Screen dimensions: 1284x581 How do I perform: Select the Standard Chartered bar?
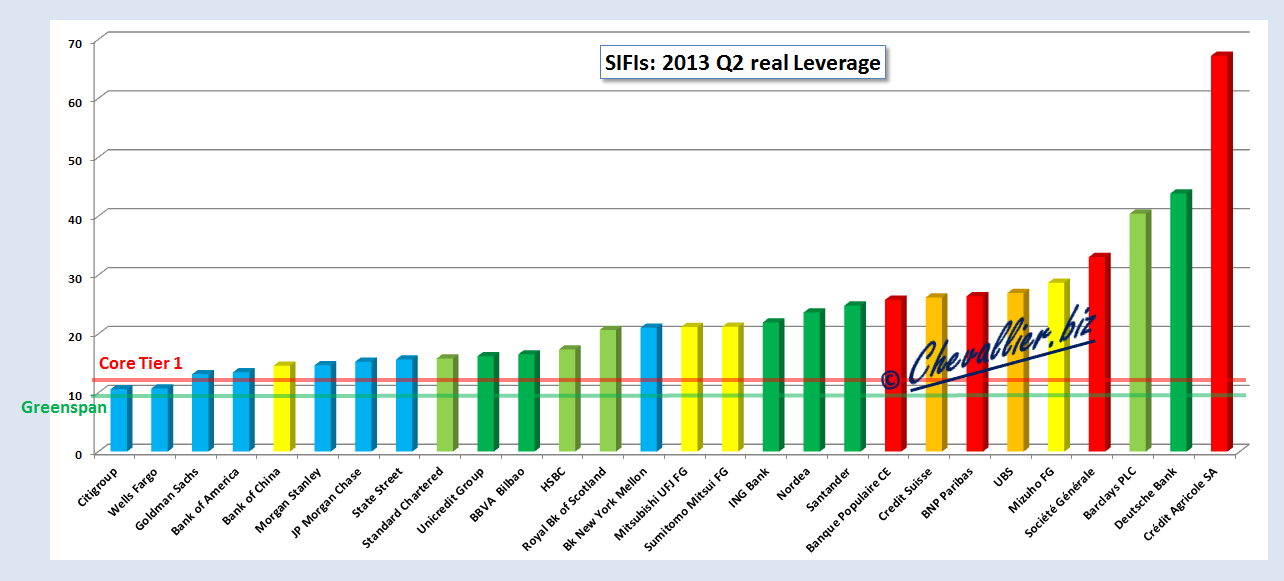coord(447,403)
